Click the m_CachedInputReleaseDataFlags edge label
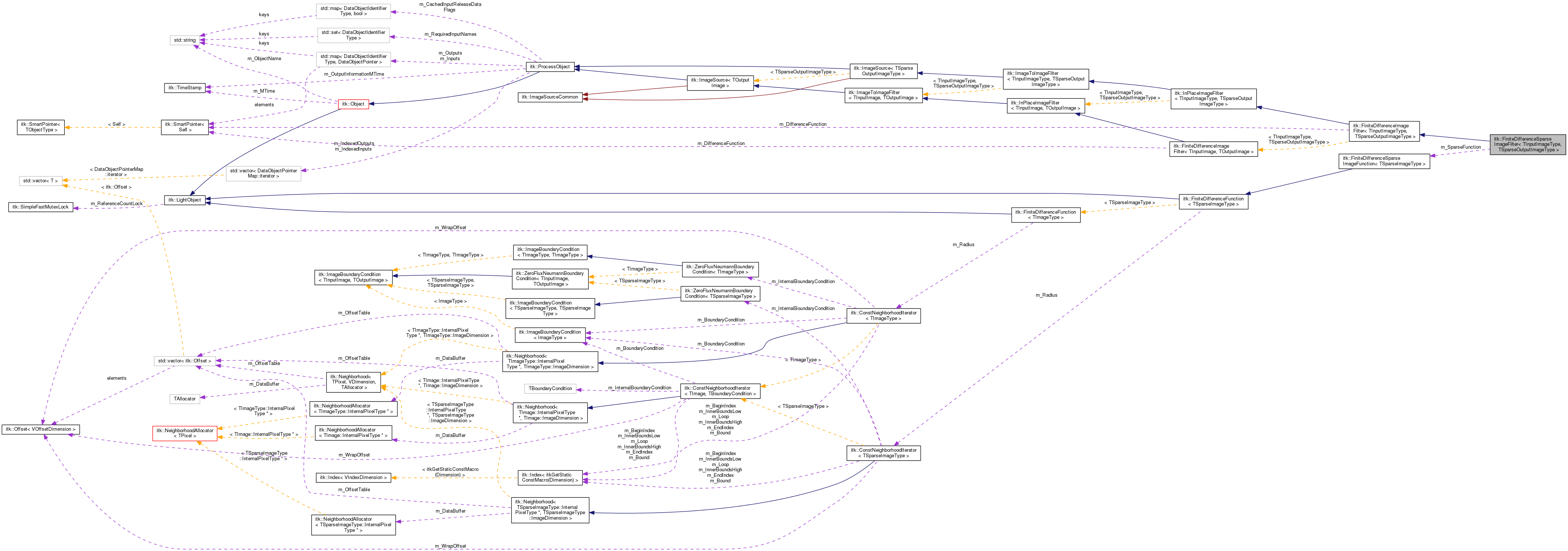 click(450, 7)
